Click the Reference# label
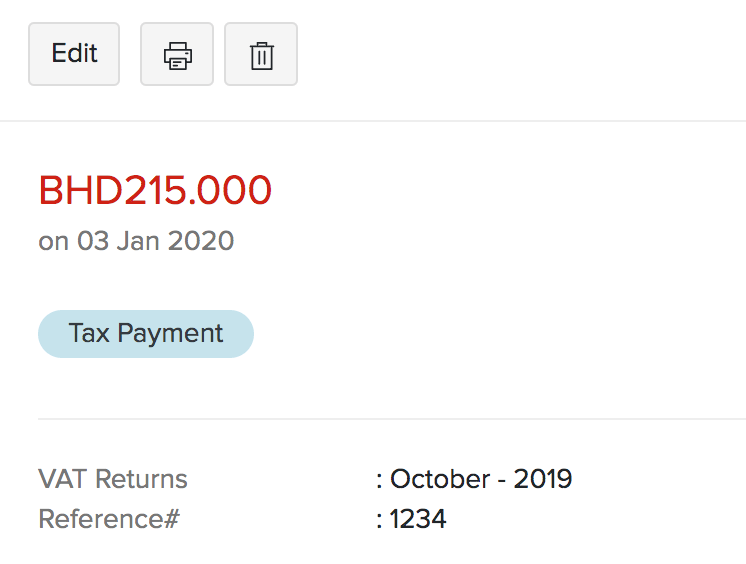 click(x=108, y=519)
